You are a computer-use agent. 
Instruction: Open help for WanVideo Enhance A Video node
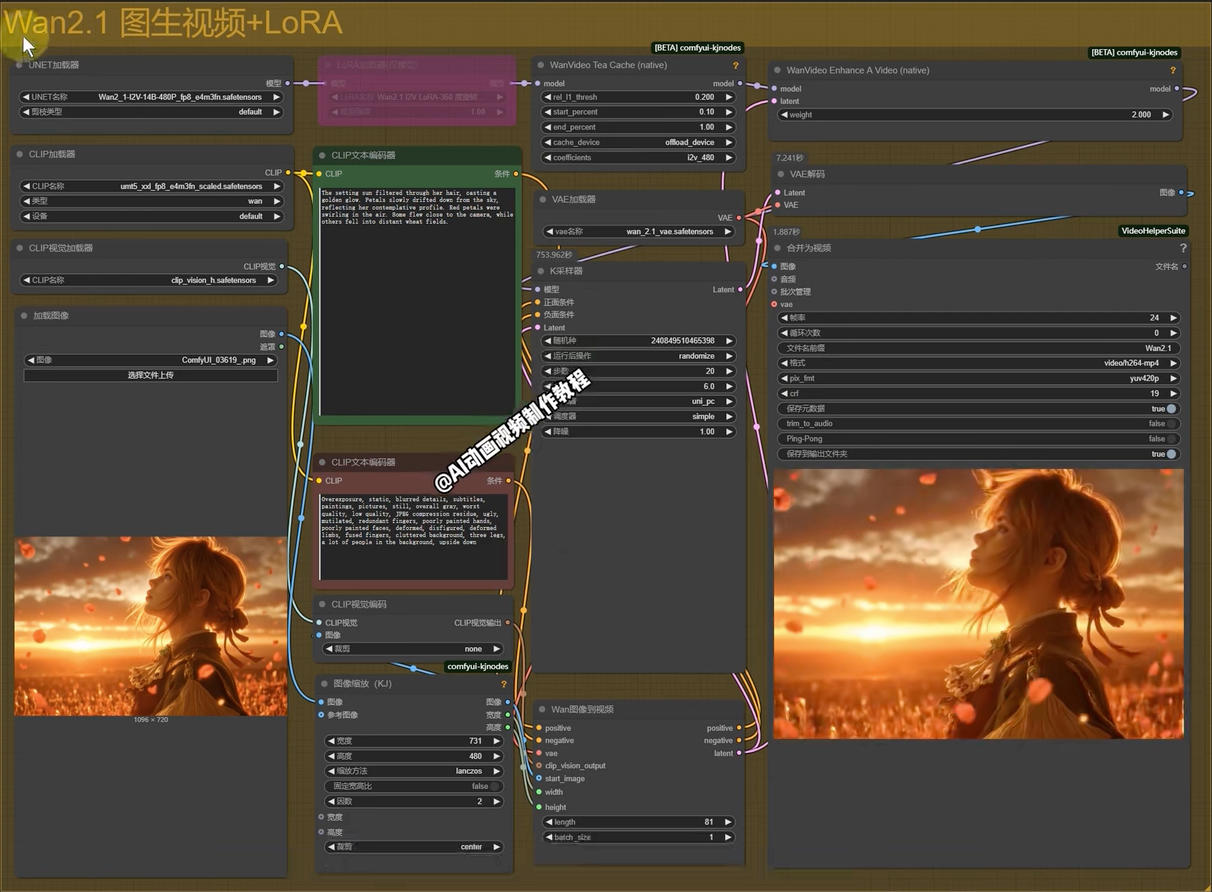click(1173, 71)
